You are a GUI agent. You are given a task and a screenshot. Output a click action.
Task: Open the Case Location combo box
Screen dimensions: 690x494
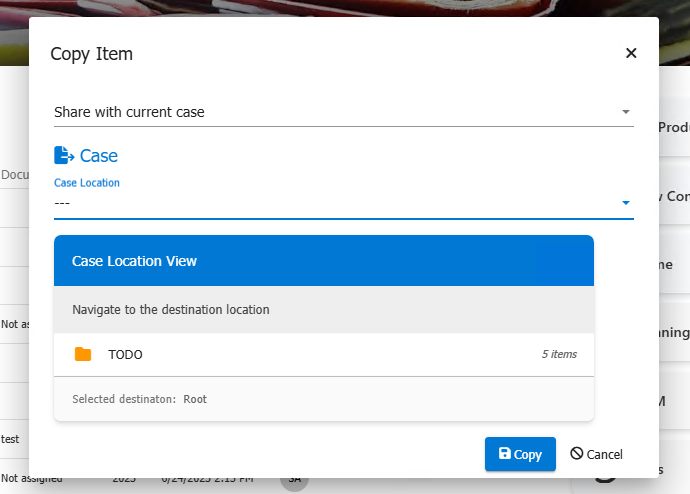pos(344,203)
